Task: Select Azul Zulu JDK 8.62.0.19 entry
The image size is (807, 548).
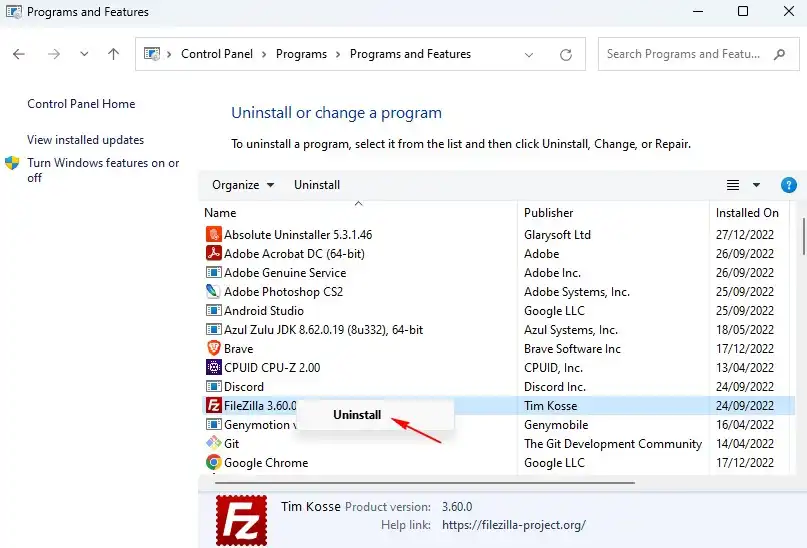Action: (x=323, y=330)
